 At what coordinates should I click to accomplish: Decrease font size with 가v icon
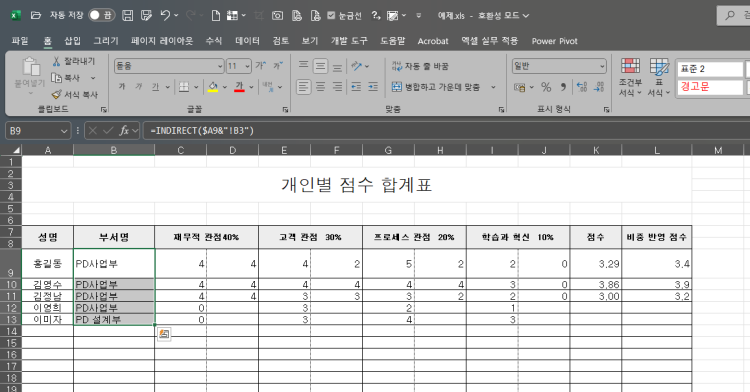pyautogui.click(x=278, y=65)
